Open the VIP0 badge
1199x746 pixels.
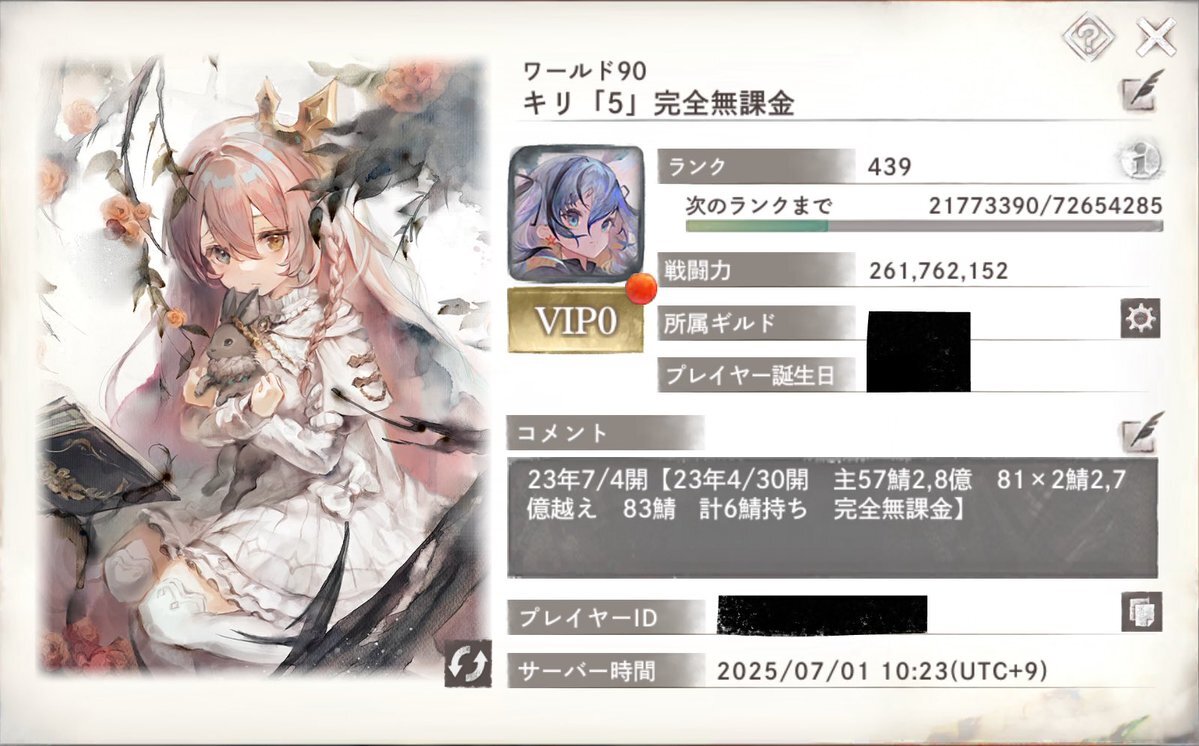(x=576, y=320)
